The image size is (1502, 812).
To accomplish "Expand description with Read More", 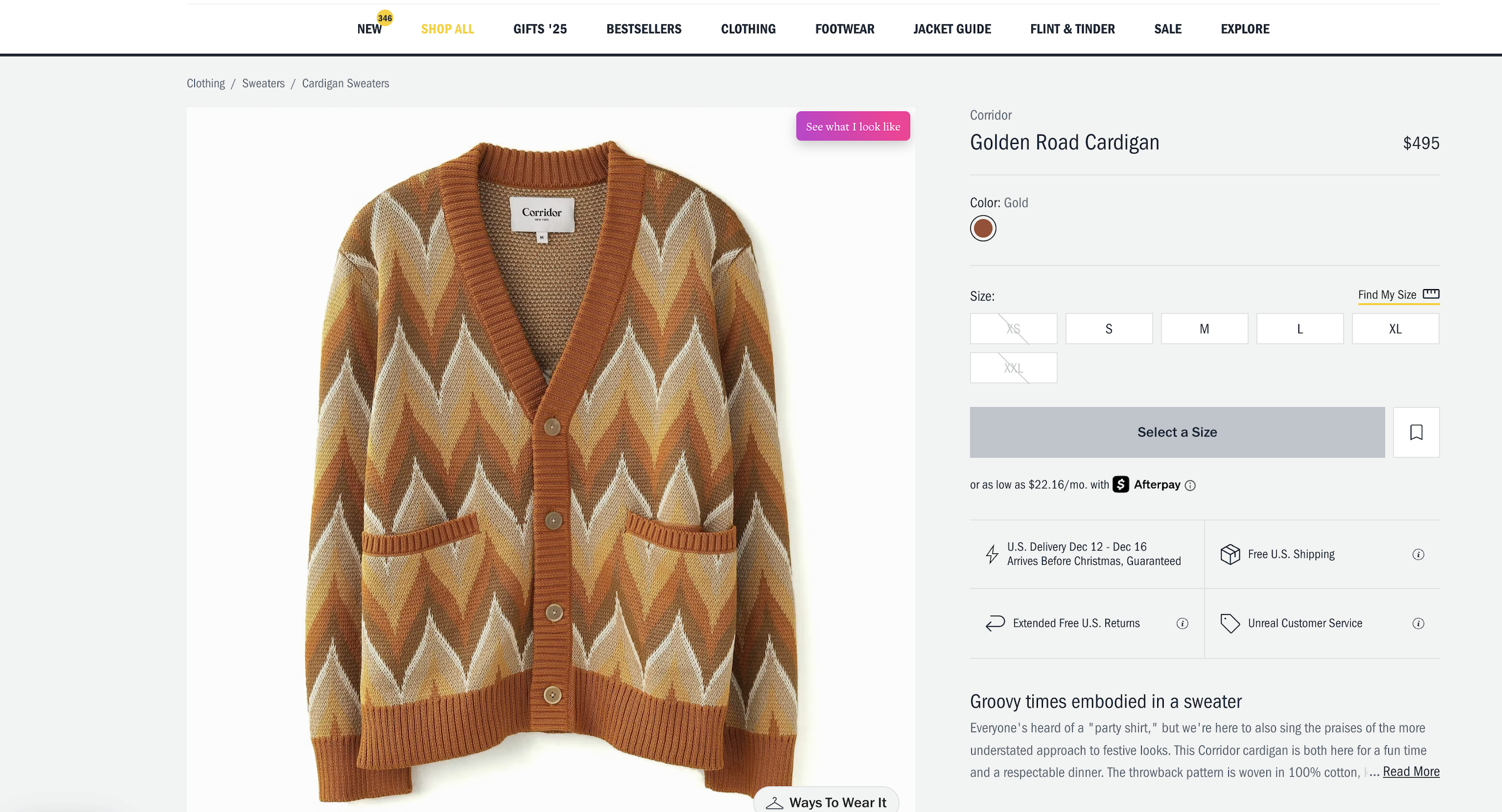I will tap(1410, 772).
